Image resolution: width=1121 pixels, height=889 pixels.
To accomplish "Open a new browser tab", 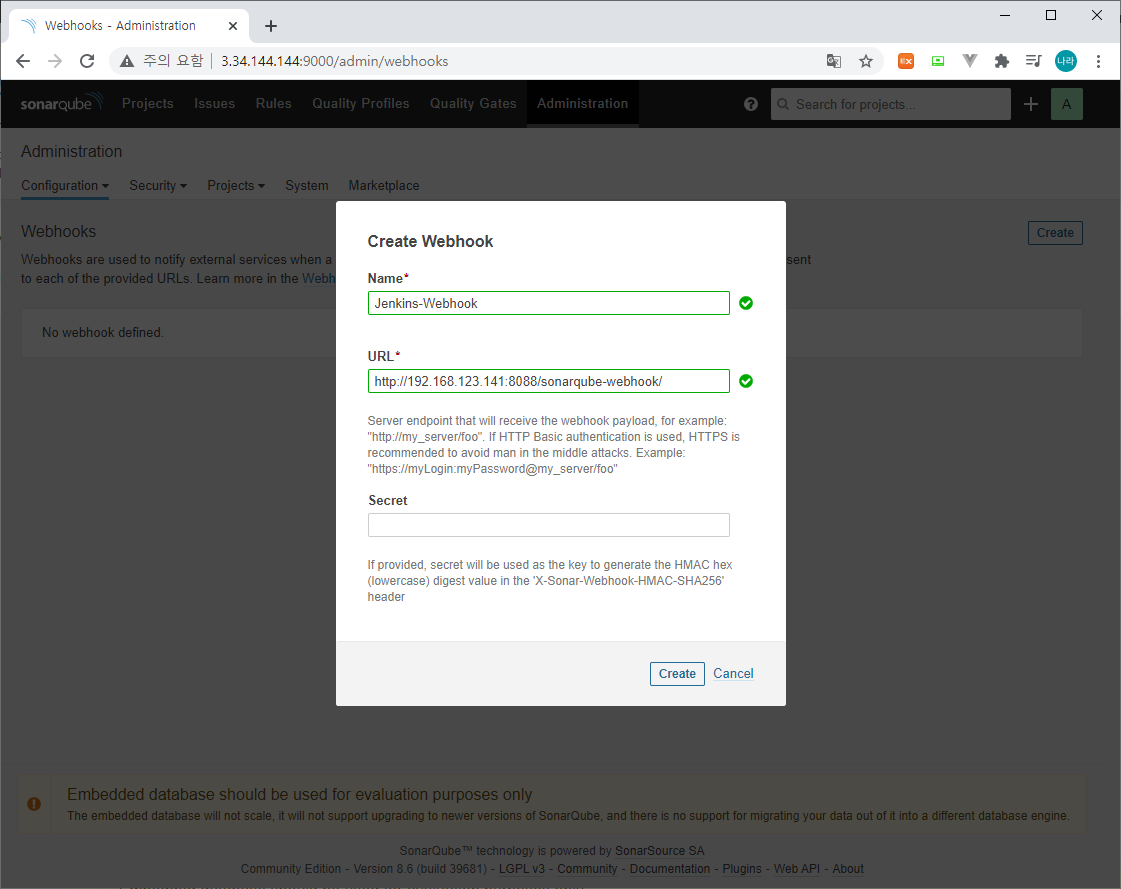I will point(271,26).
